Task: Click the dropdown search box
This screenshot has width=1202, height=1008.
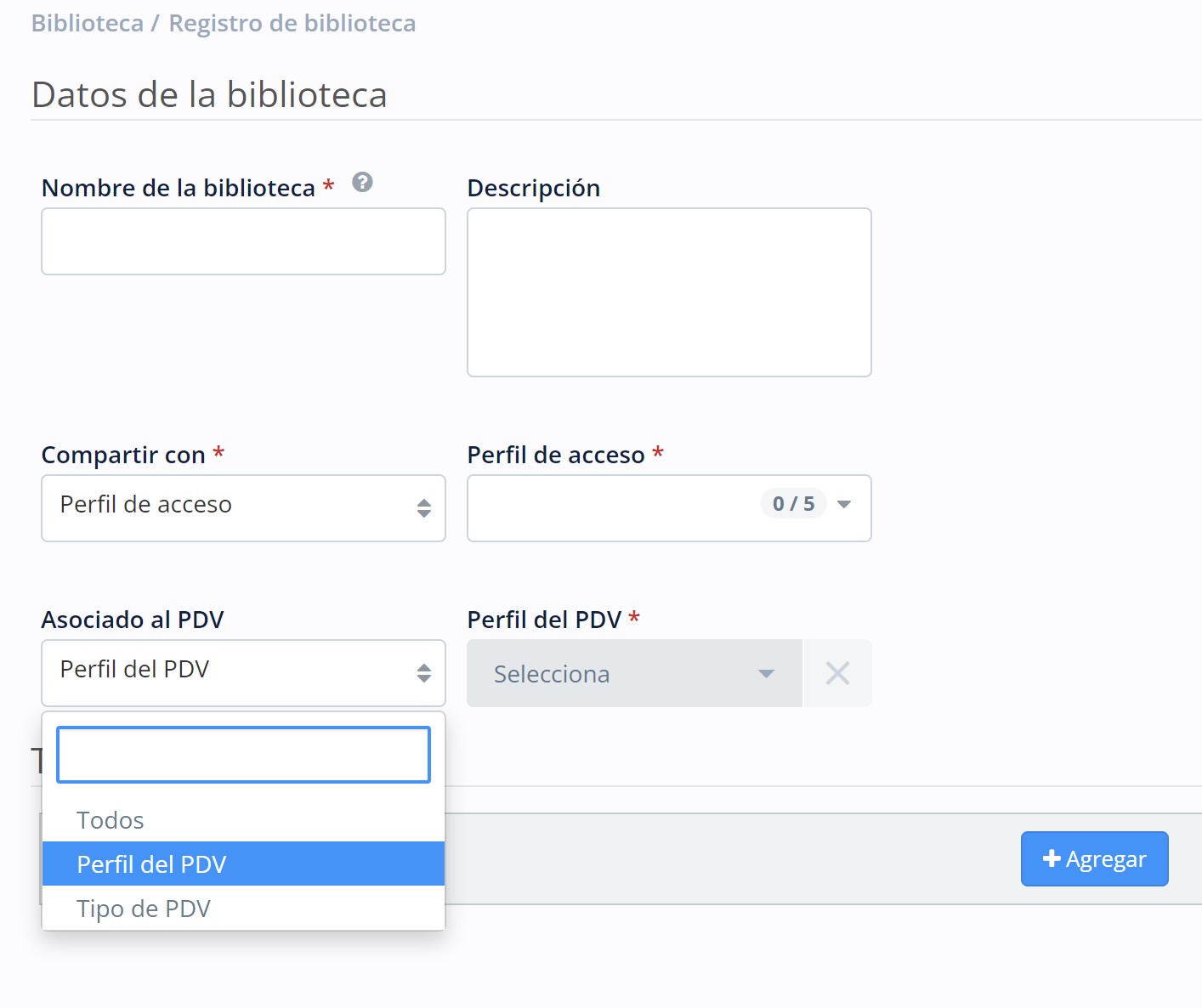Action: (x=243, y=755)
